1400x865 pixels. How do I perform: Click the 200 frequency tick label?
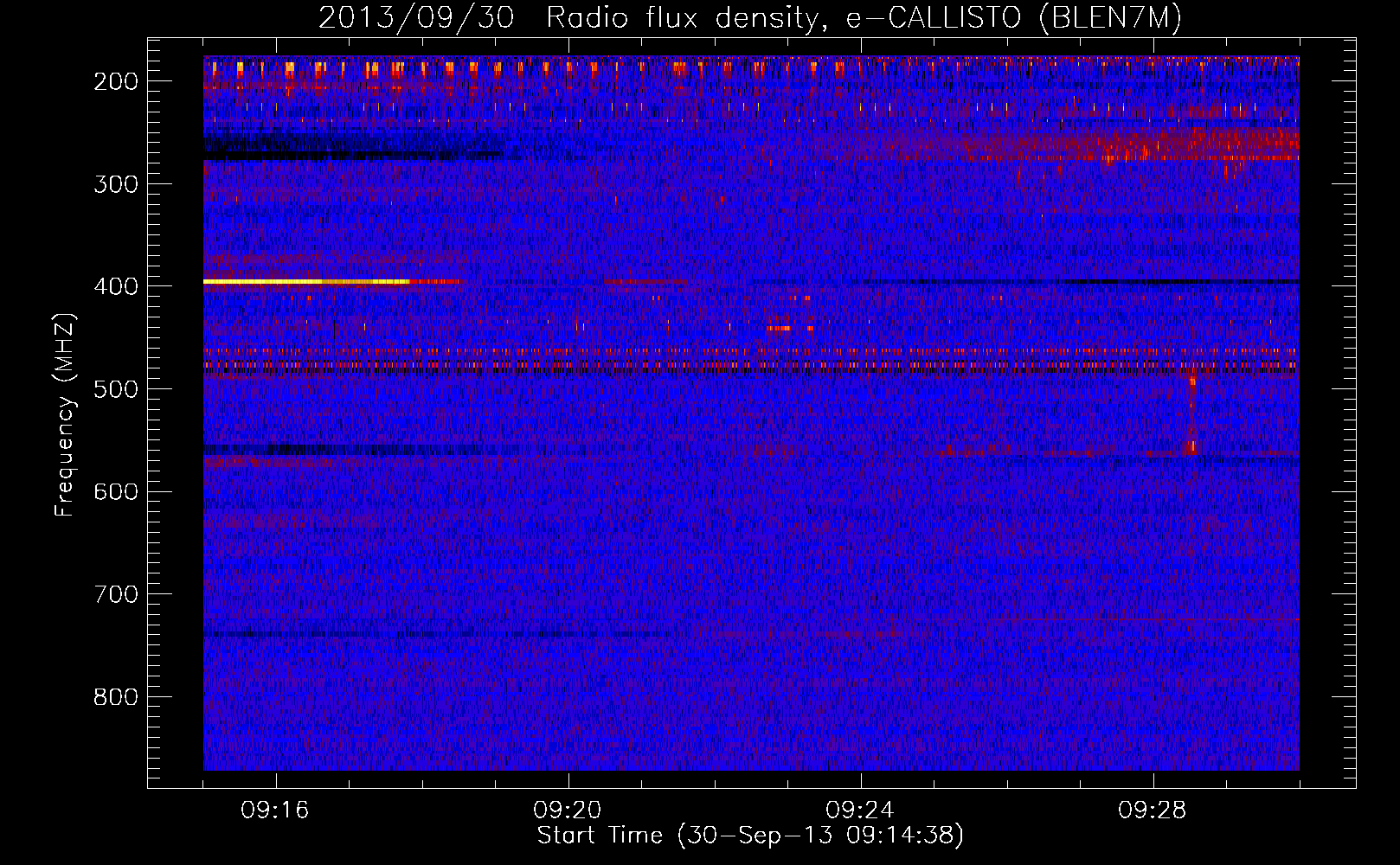click(115, 81)
